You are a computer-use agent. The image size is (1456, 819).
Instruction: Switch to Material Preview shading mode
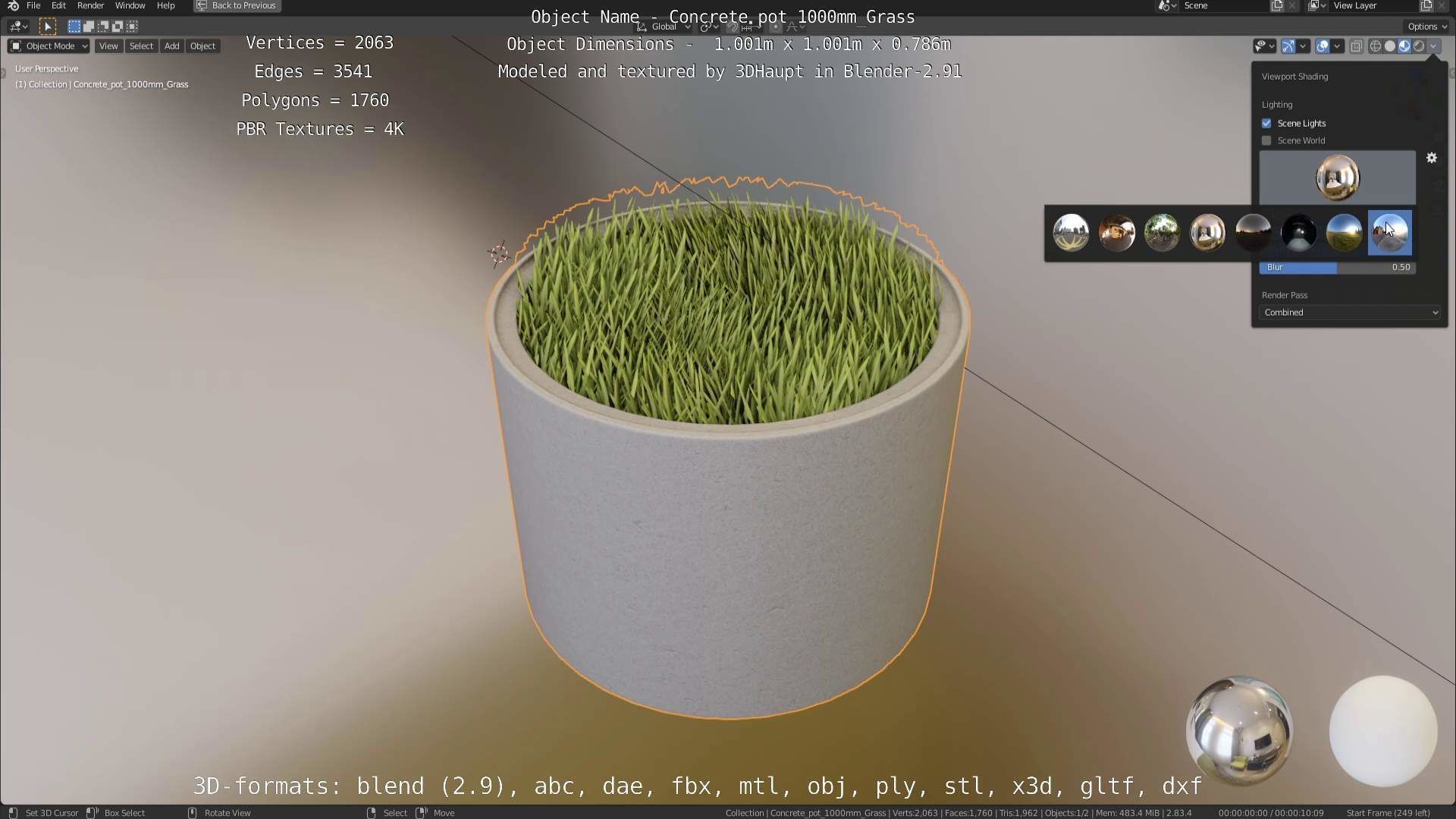click(1404, 46)
